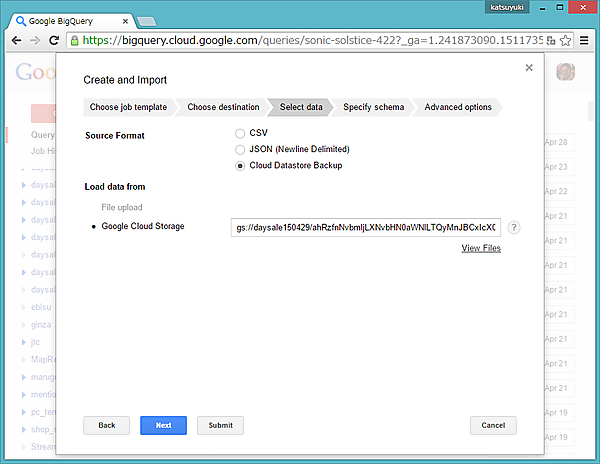Go to Choose destination step

[223, 107]
